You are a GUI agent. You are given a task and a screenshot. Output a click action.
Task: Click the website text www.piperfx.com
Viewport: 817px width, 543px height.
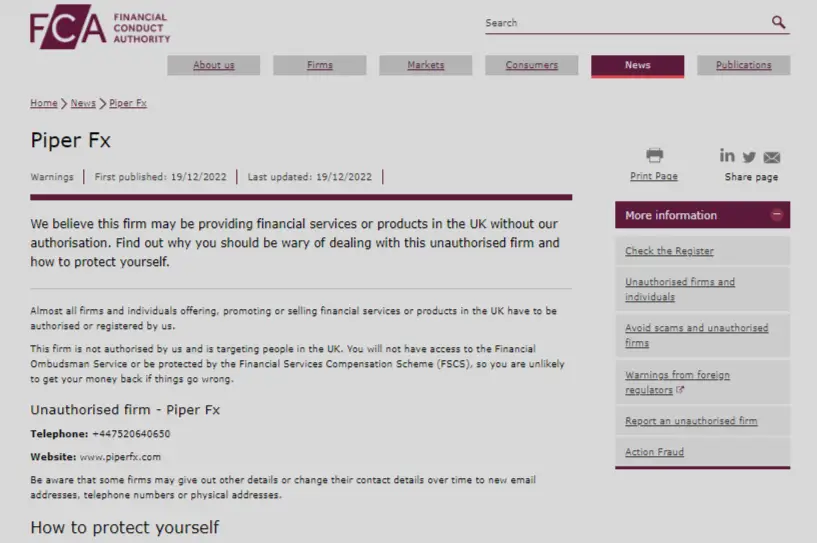[x=120, y=457]
